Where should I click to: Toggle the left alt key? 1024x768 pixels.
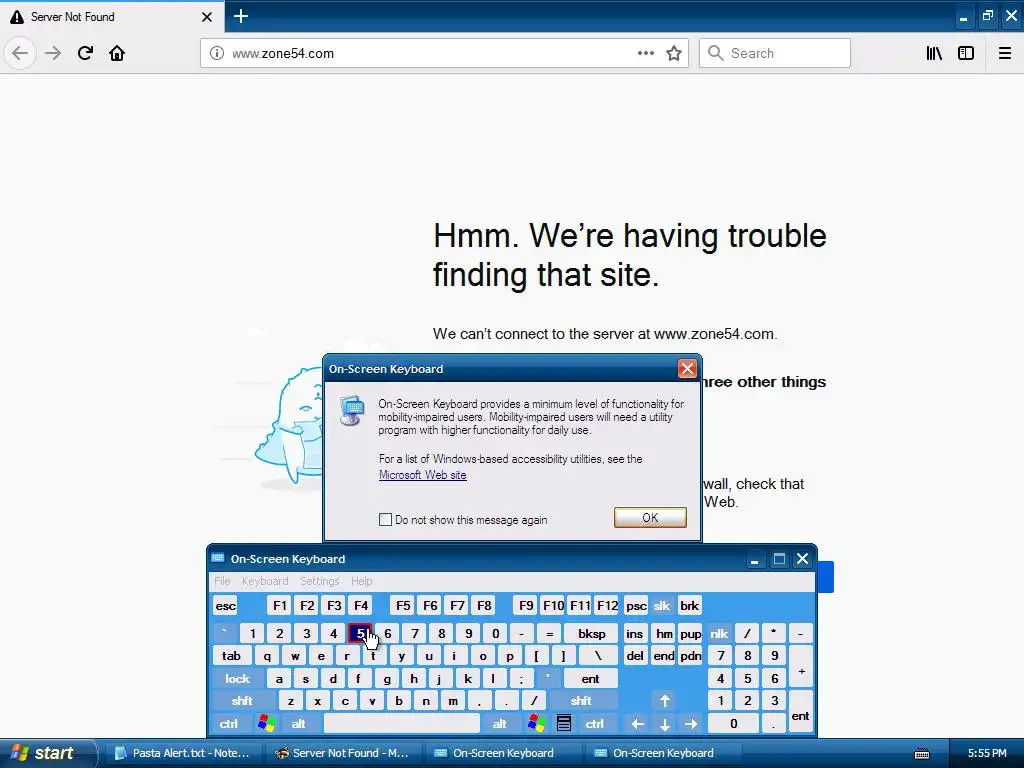click(298, 724)
